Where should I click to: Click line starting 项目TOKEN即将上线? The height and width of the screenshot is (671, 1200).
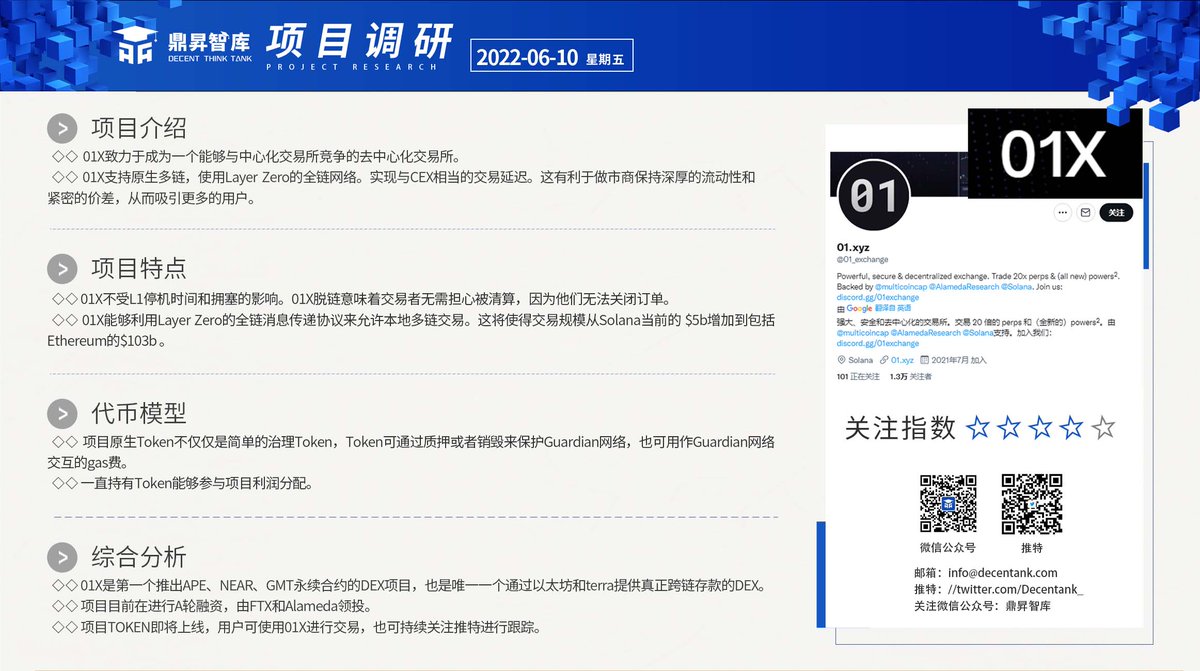point(297,628)
